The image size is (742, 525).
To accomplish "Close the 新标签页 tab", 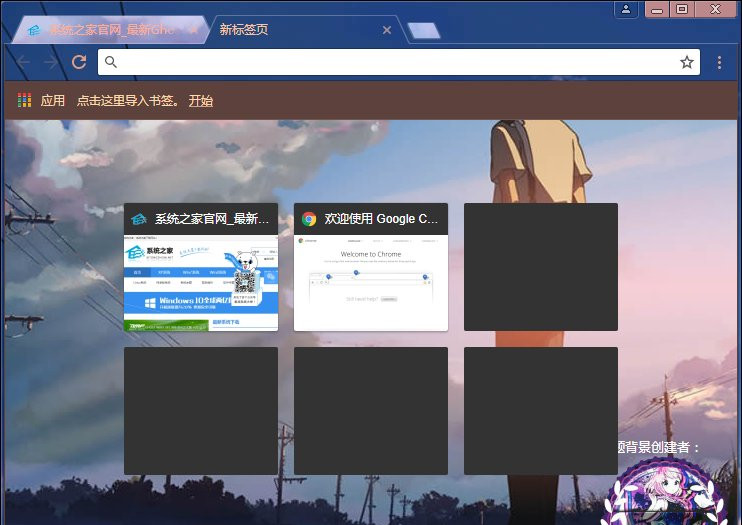I will pos(387,30).
